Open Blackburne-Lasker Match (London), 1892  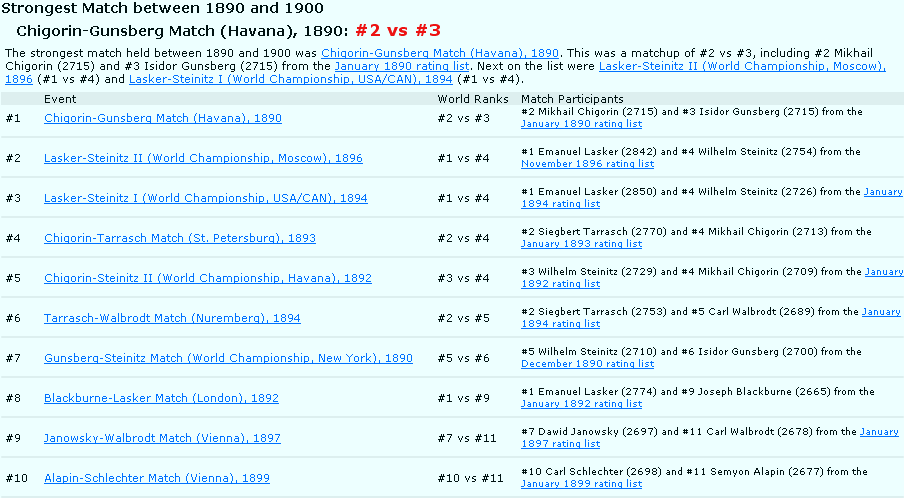tap(161, 398)
